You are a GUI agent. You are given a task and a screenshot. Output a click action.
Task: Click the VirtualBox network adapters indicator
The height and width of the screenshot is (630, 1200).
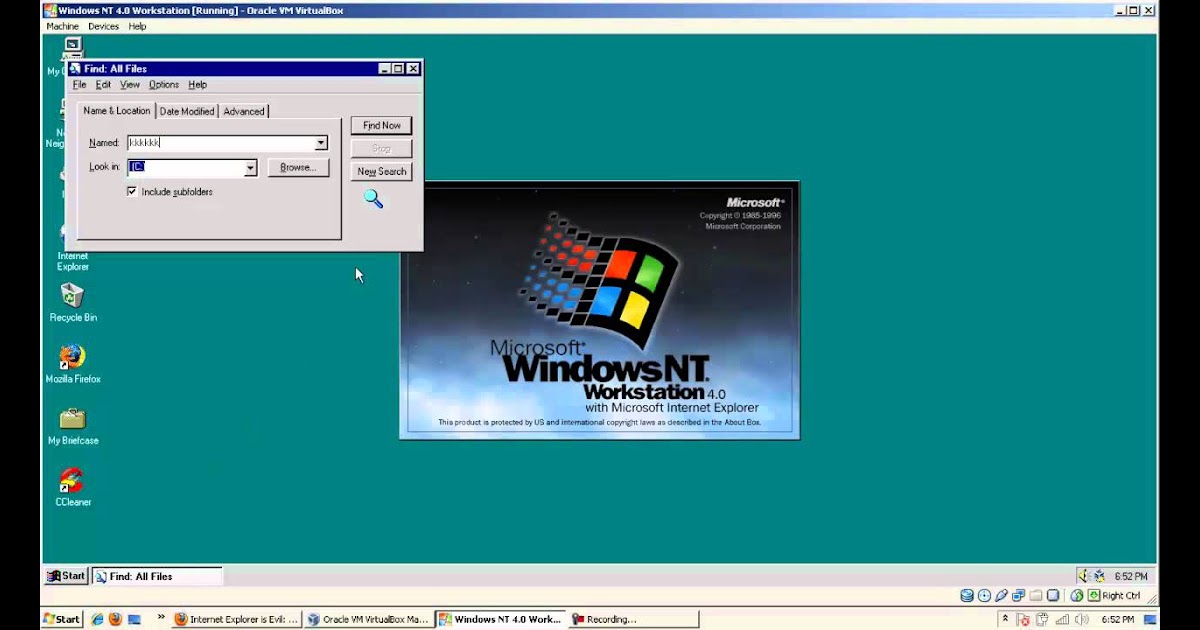(1018, 595)
